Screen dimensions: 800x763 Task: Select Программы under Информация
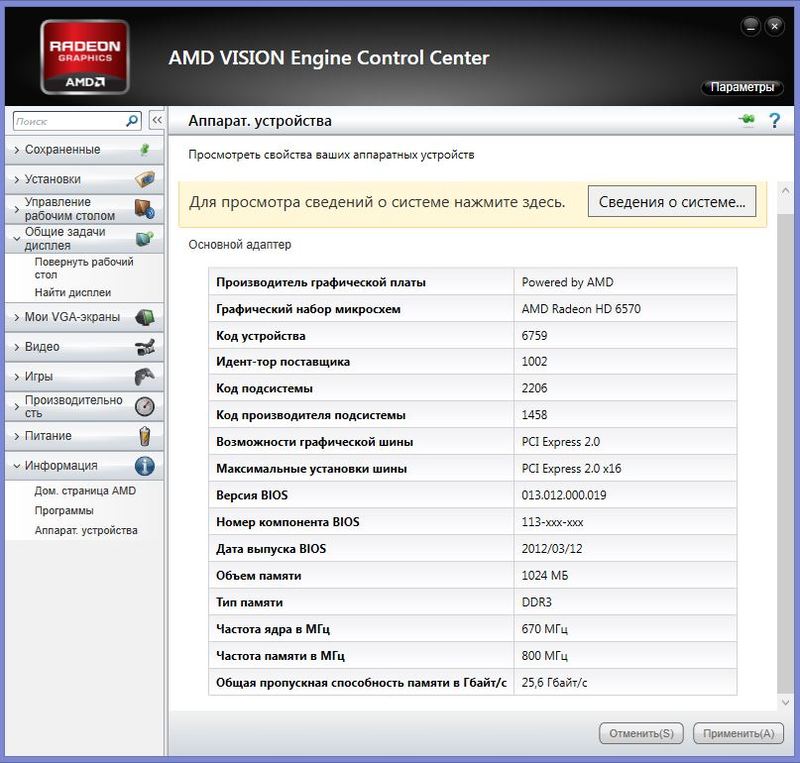[64, 511]
